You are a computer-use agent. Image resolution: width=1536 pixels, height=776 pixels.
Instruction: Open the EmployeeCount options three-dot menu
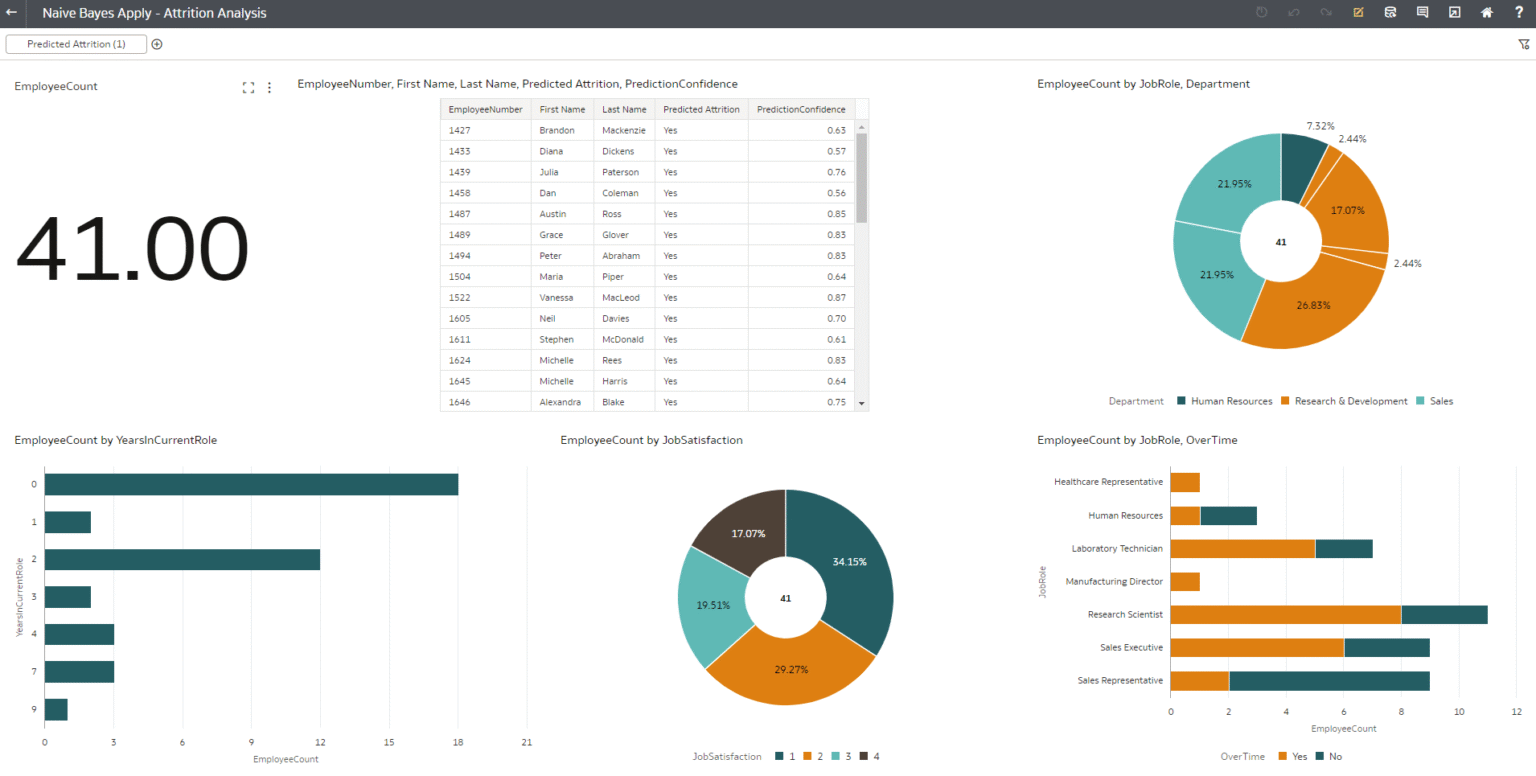pos(269,87)
